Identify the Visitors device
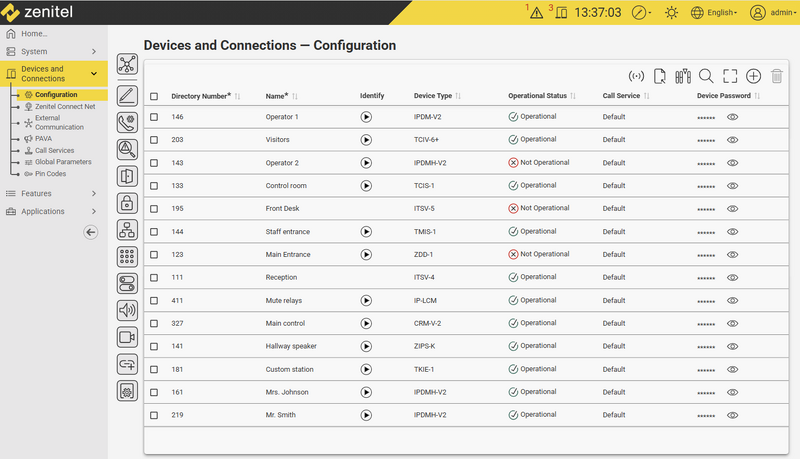The height and width of the screenshot is (459, 800). pyautogui.click(x=366, y=140)
